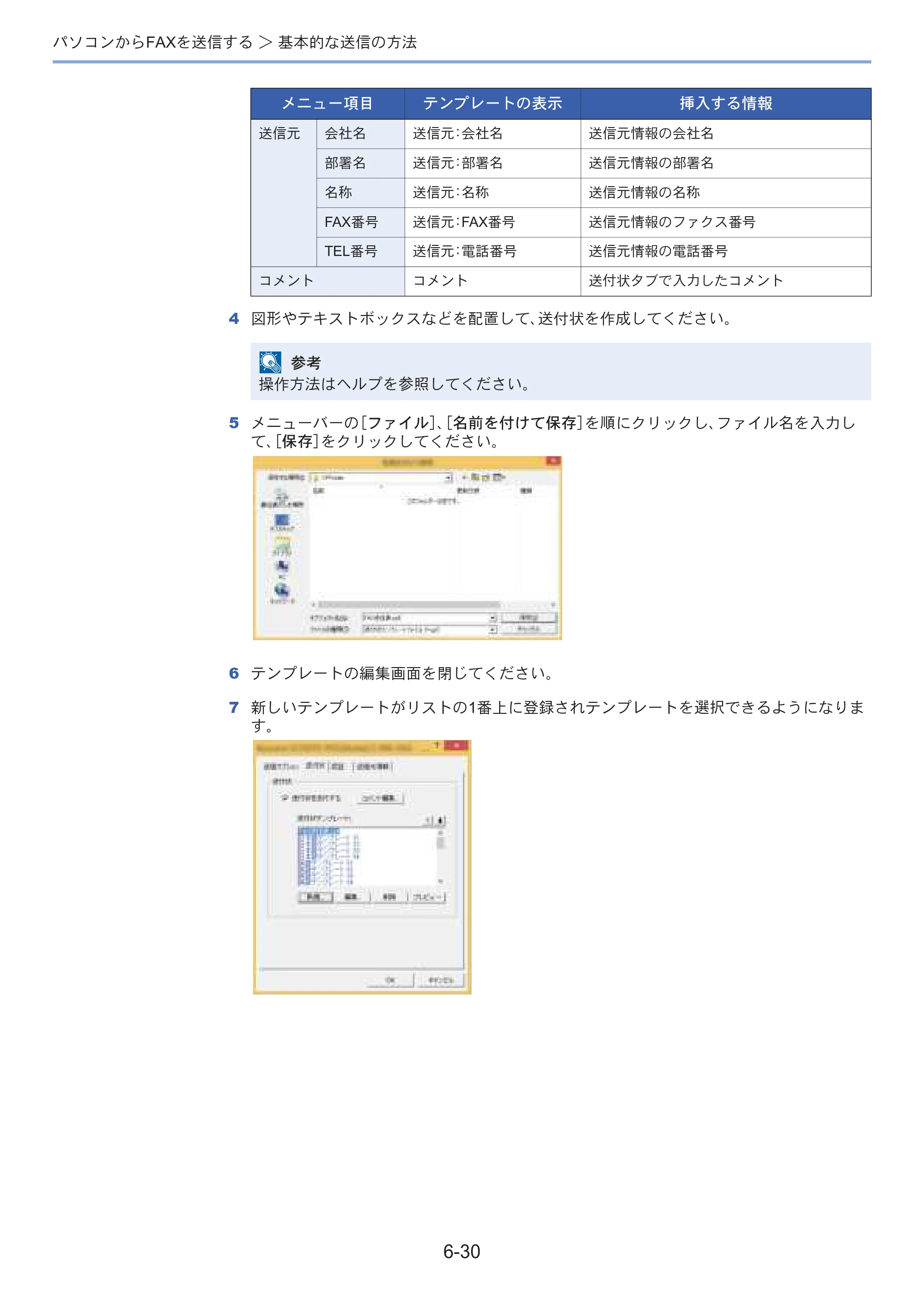Open the file type dropdown arrow
This screenshot has width=924, height=1308.
[493, 629]
